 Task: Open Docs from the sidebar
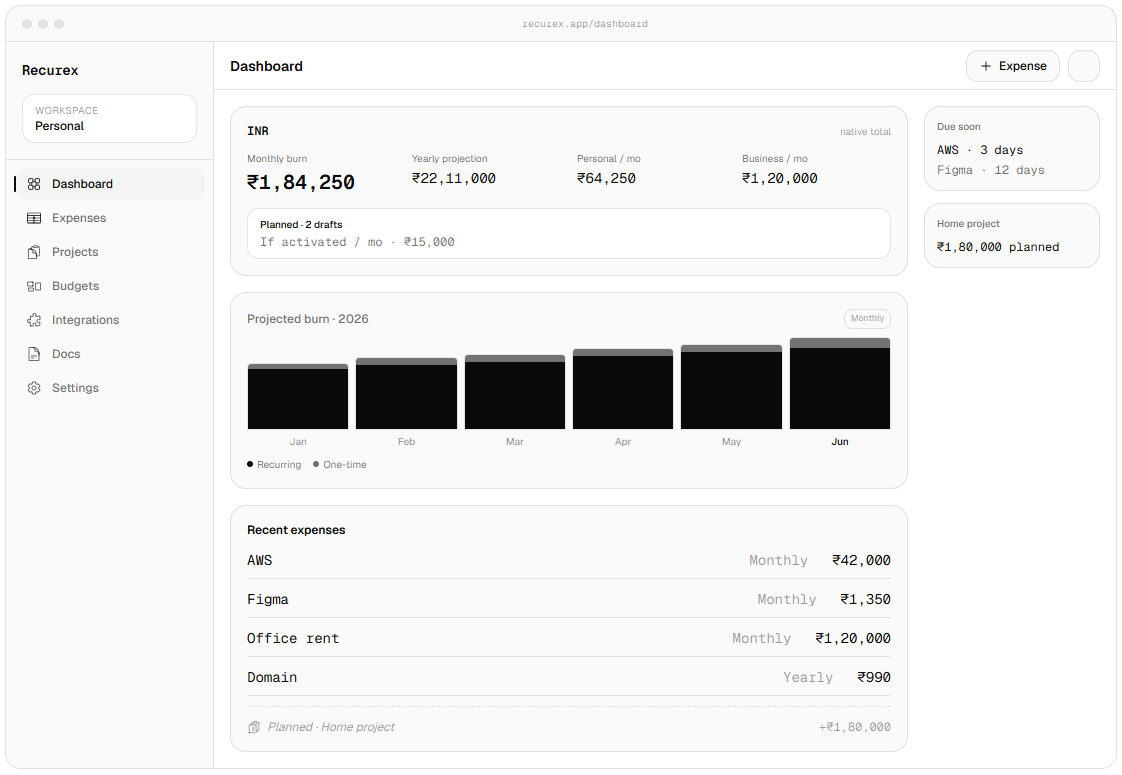click(109, 354)
